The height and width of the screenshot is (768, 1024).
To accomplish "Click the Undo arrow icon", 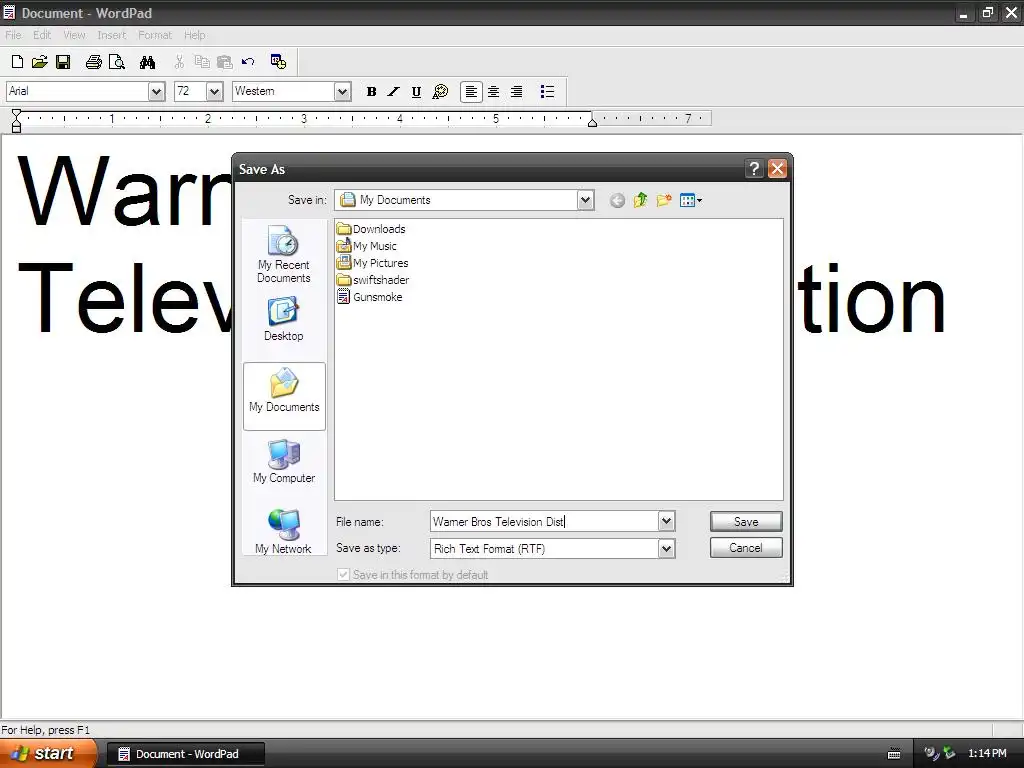I will [248, 62].
